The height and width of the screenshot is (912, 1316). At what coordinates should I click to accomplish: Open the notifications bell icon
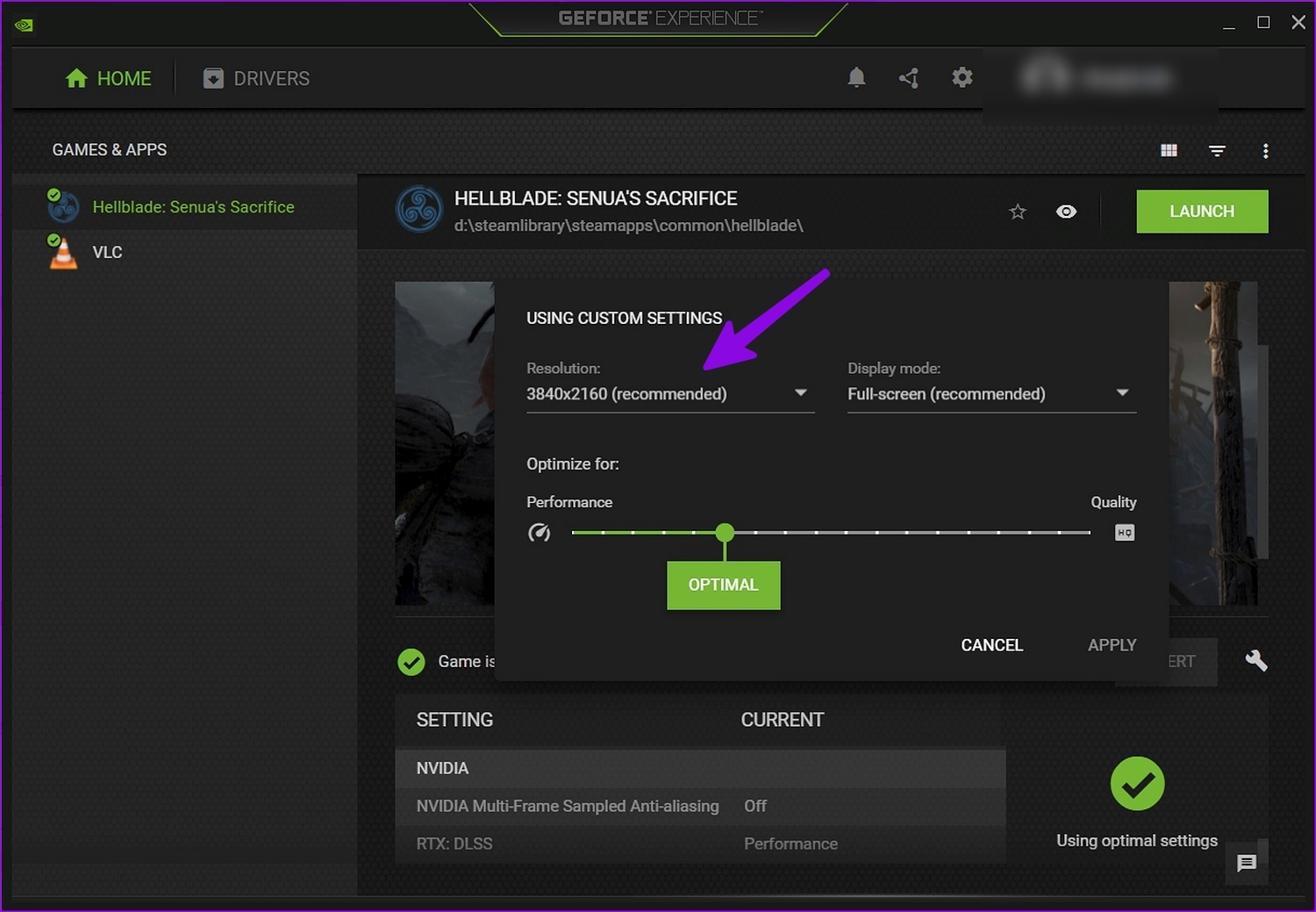tap(856, 78)
